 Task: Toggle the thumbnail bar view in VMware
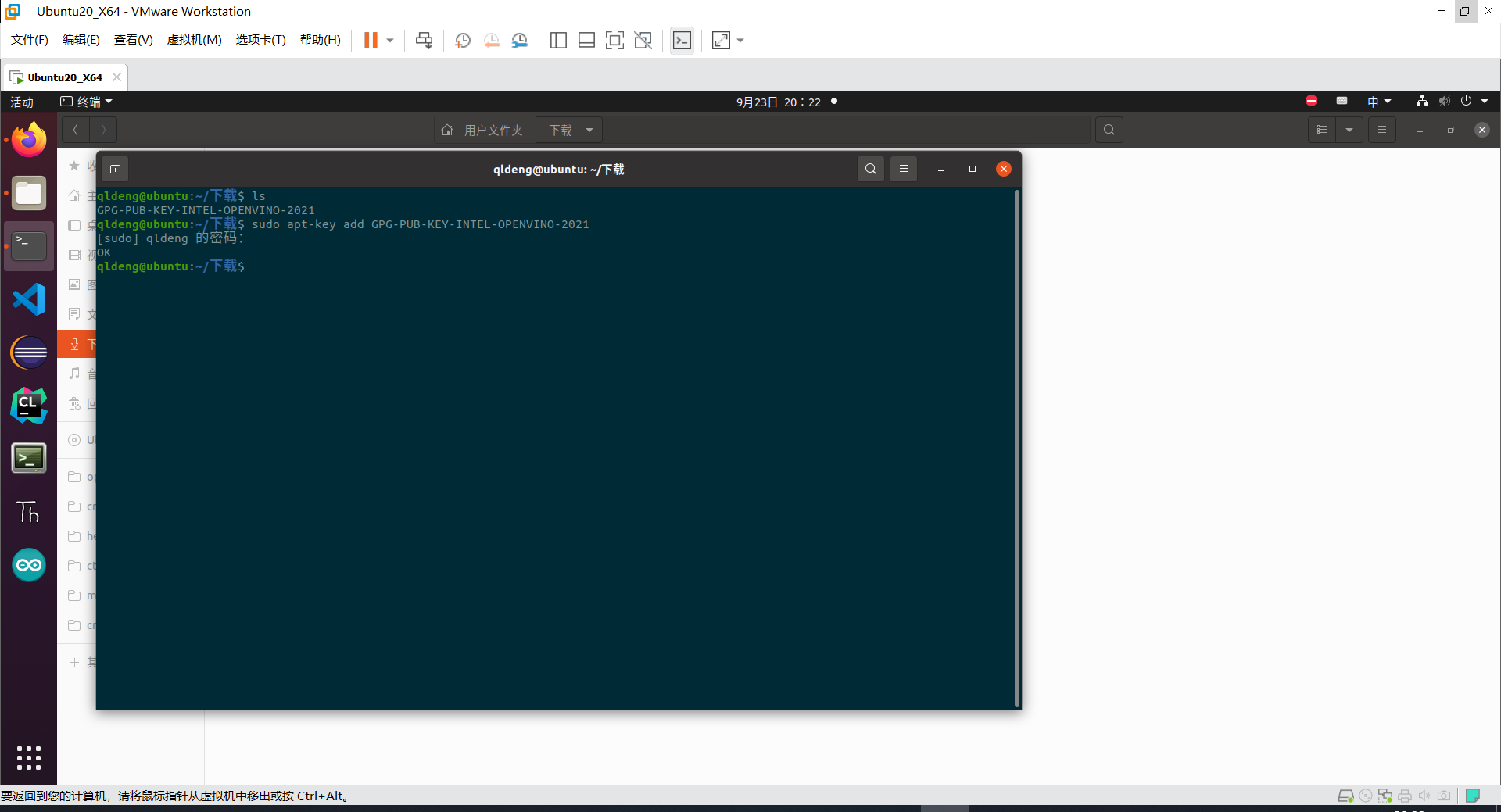[586, 41]
